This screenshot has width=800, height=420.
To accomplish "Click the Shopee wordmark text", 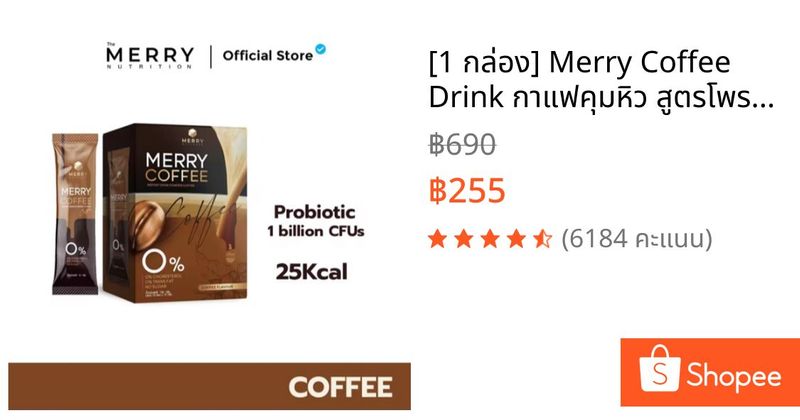I will point(734,376).
